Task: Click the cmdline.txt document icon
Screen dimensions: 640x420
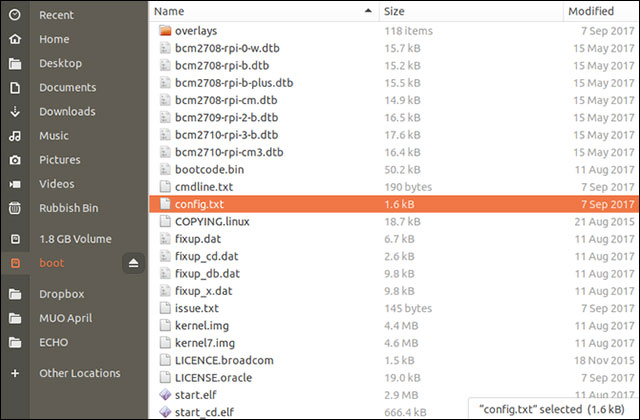Action: [x=165, y=187]
